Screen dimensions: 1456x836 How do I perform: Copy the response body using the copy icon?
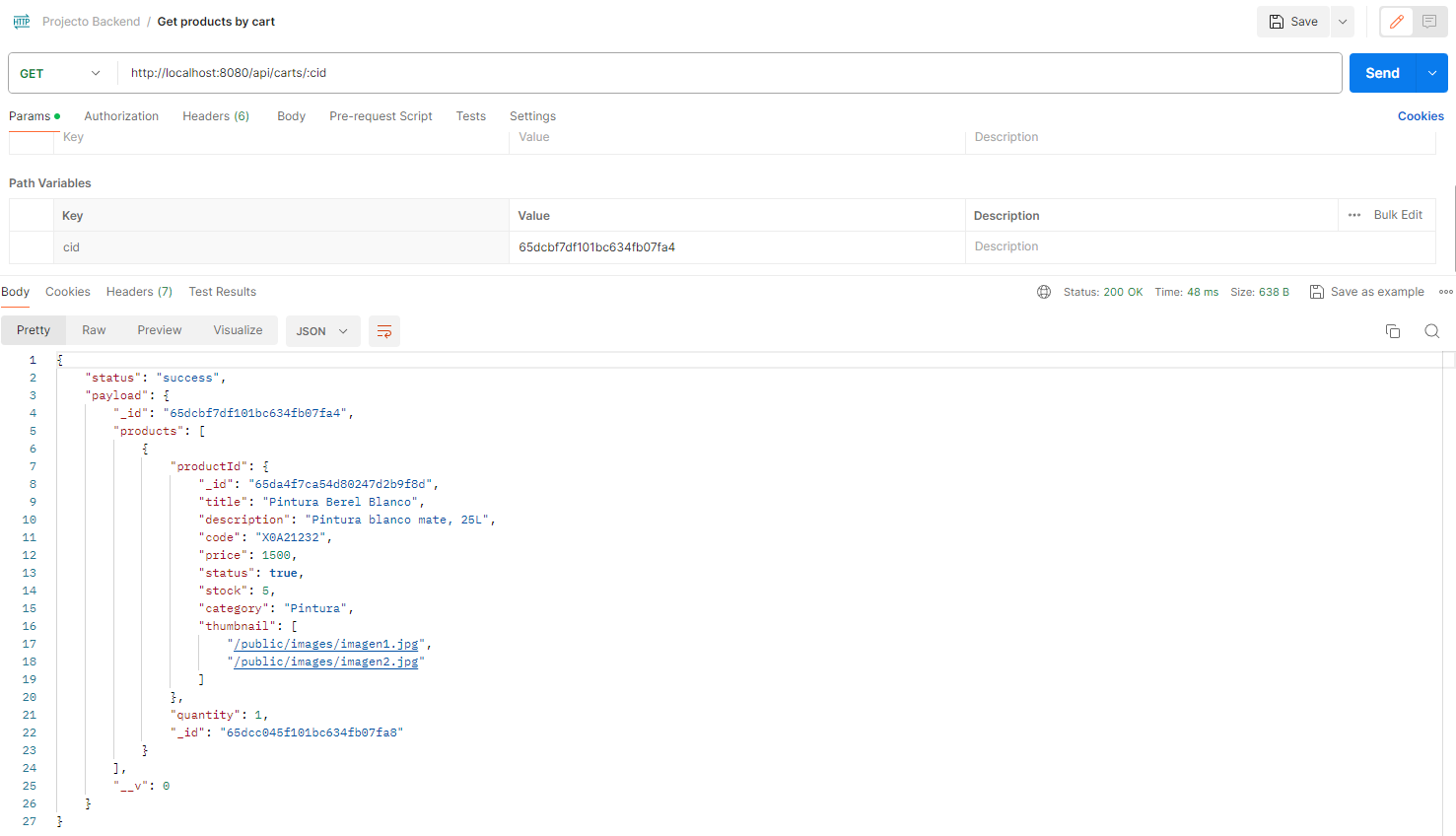(x=1393, y=331)
